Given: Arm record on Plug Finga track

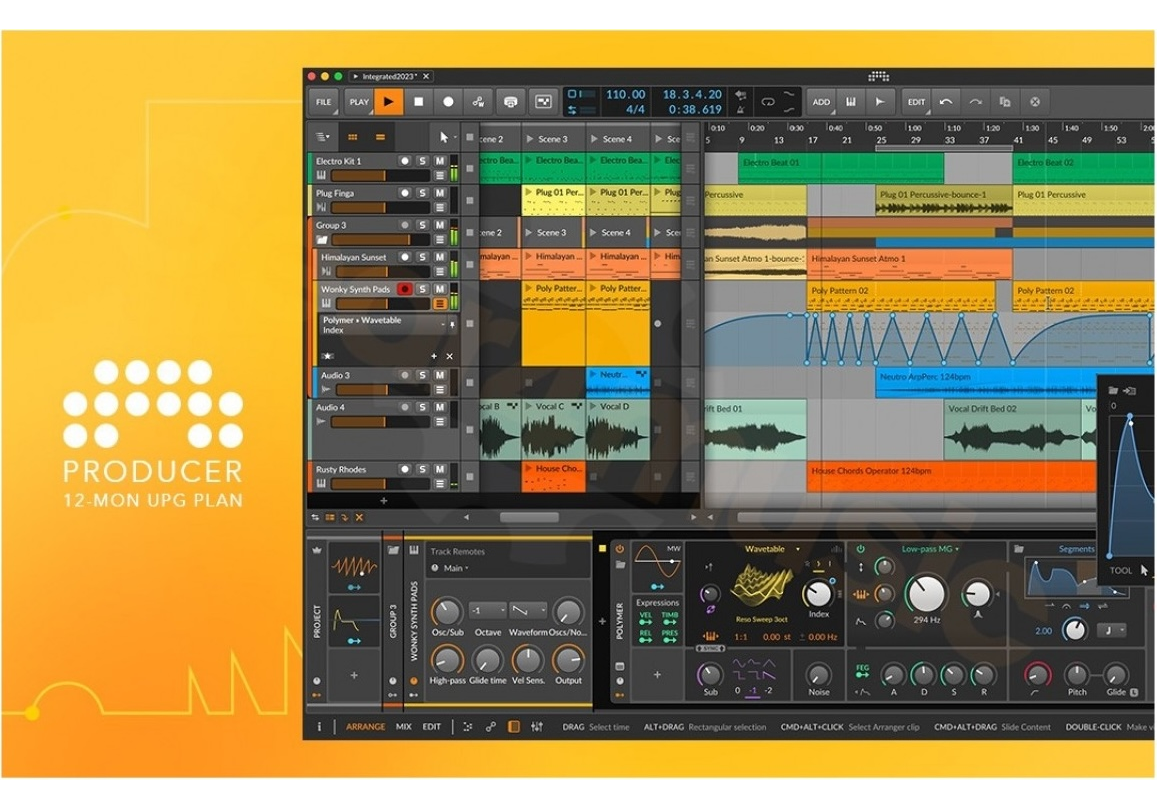Looking at the screenshot, I should pyautogui.click(x=404, y=193).
